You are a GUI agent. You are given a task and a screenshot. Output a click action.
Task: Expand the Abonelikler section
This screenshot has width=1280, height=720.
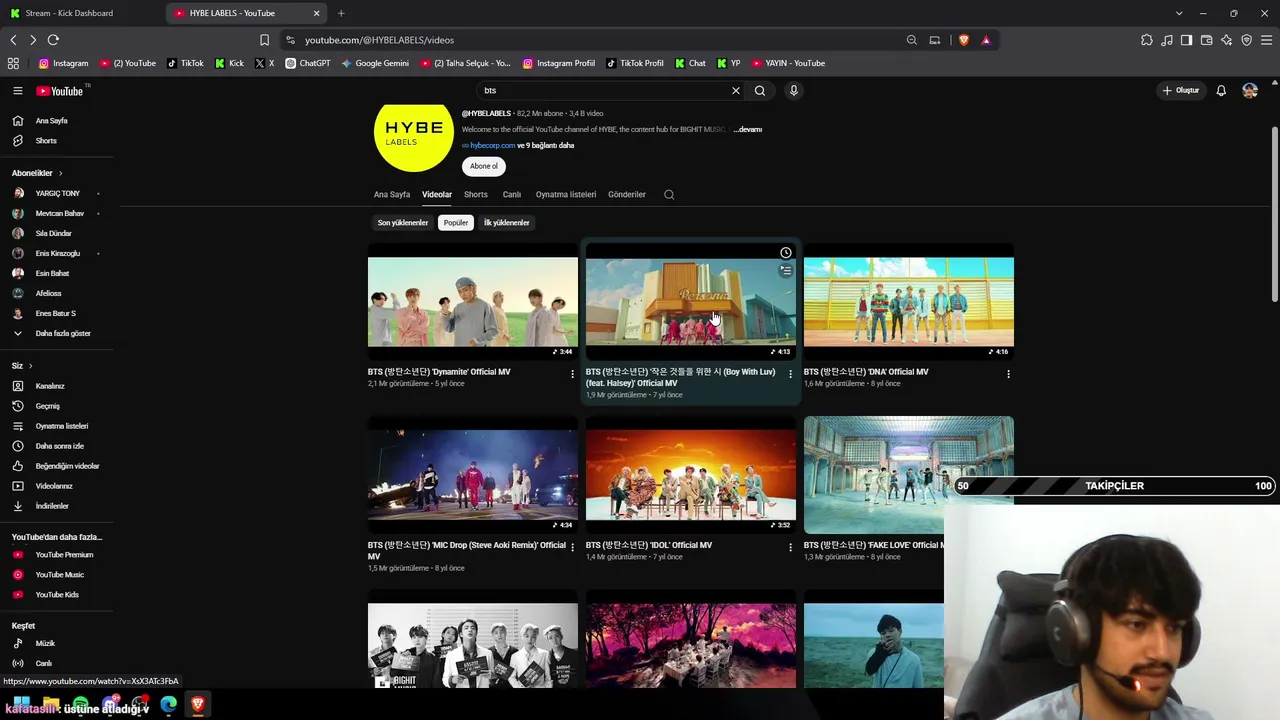tap(37, 173)
